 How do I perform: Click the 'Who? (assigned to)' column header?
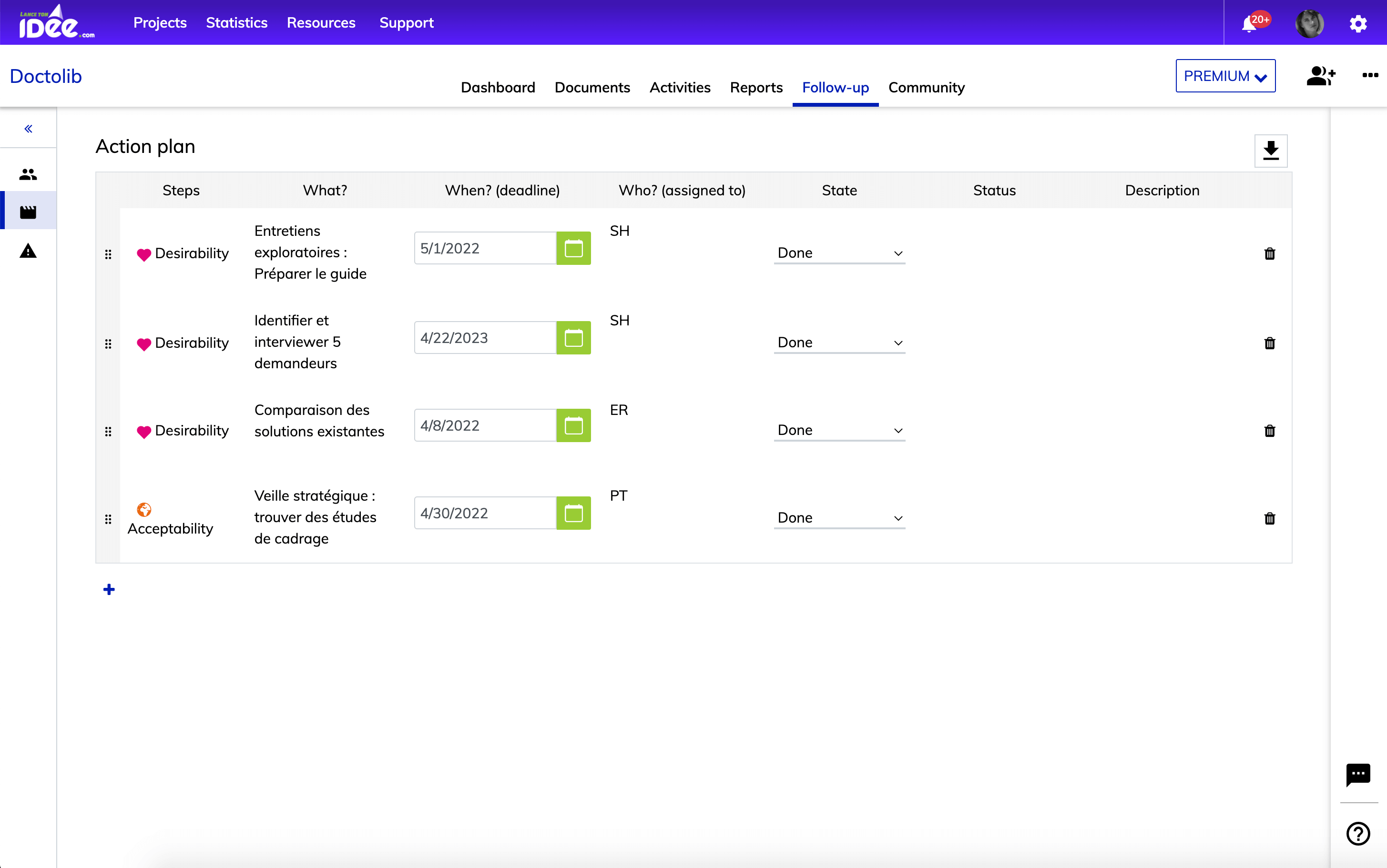click(x=682, y=191)
